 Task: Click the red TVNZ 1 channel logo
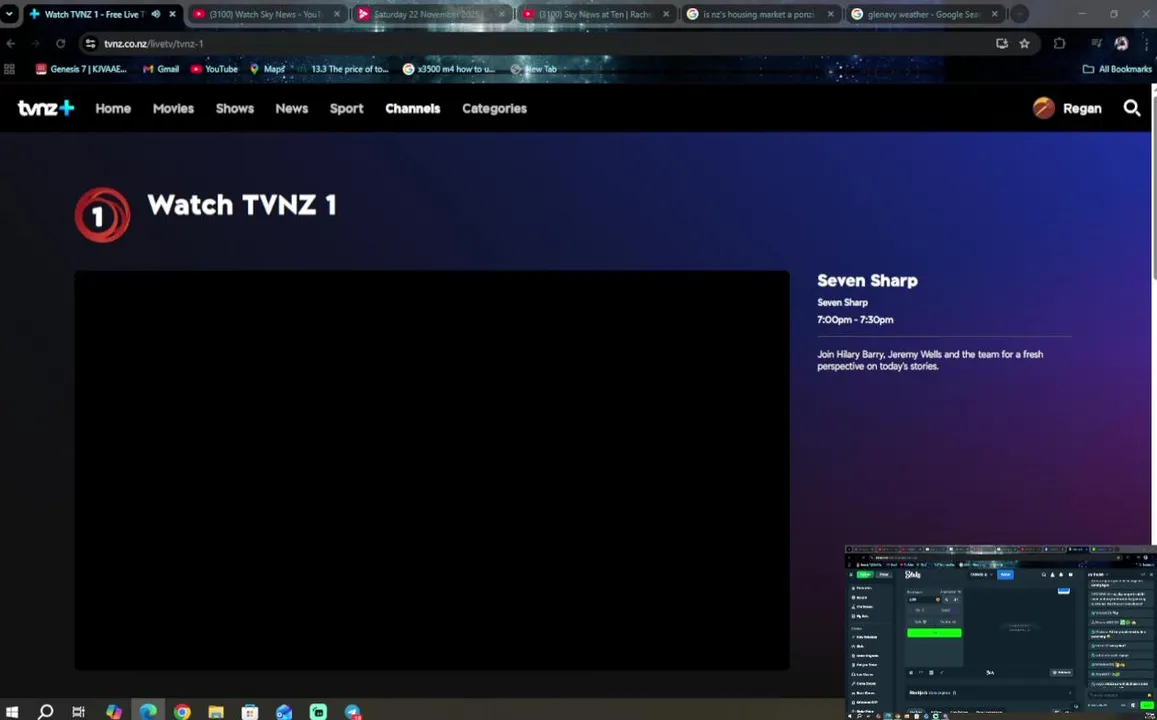pyautogui.click(x=103, y=215)
